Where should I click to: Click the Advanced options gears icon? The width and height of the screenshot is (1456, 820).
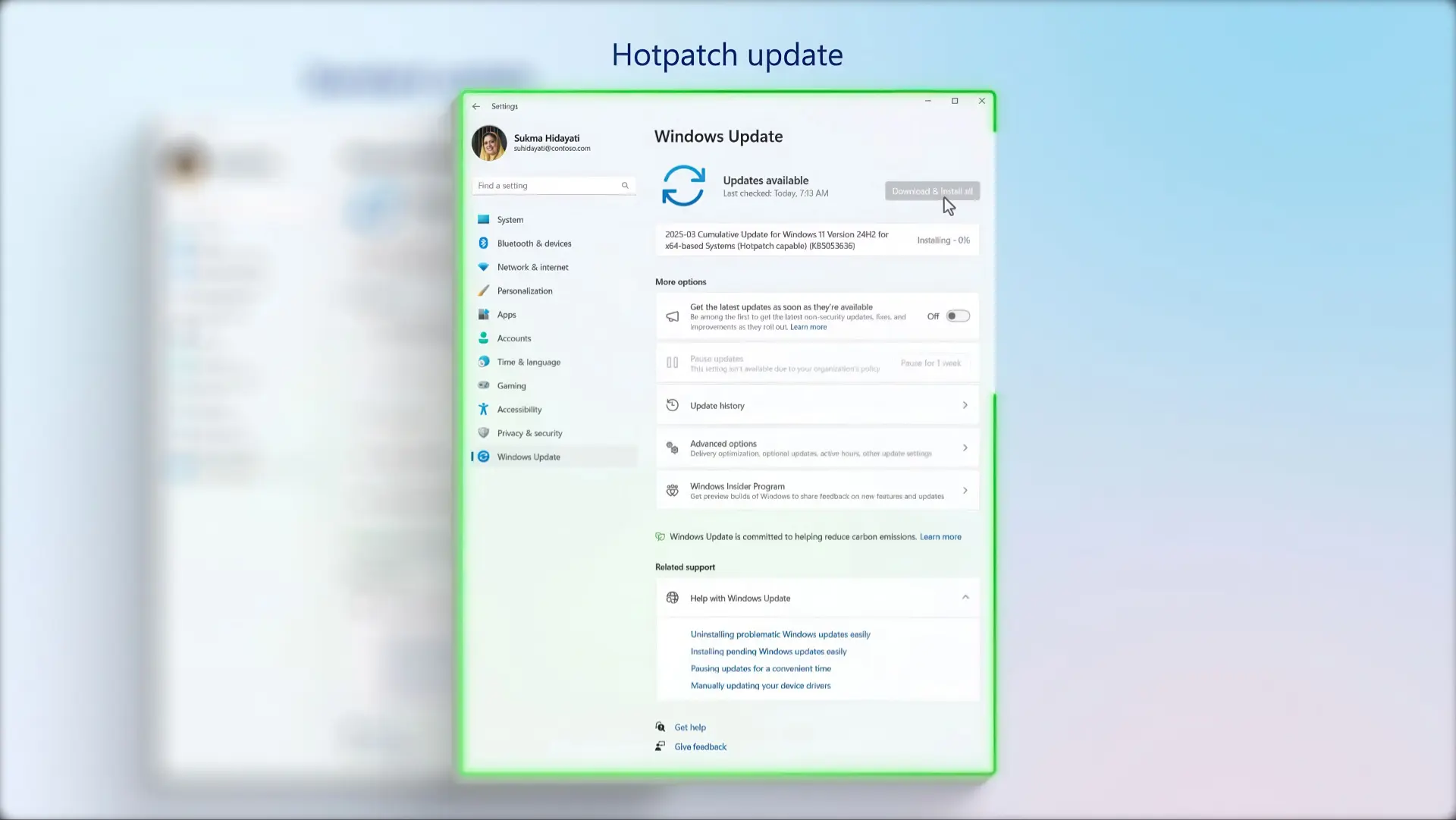click(673, 448)
